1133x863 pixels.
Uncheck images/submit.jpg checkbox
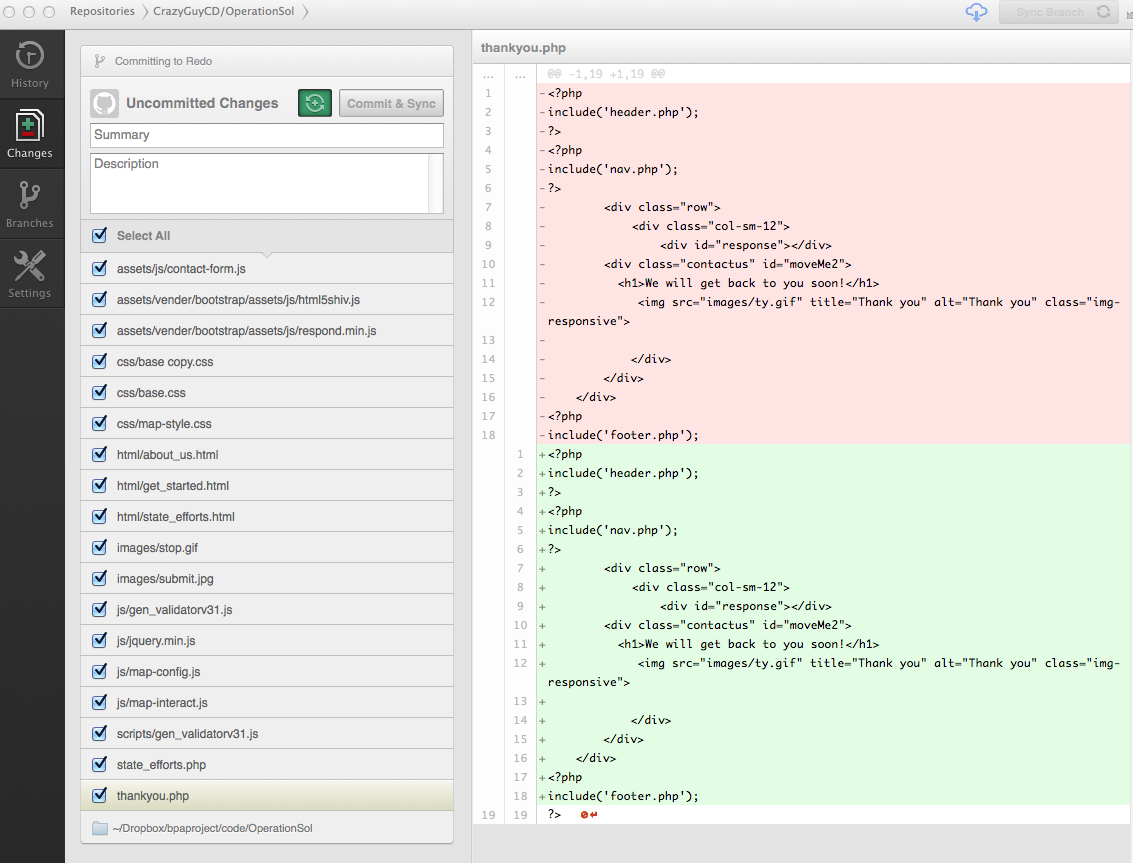point(100,579)
